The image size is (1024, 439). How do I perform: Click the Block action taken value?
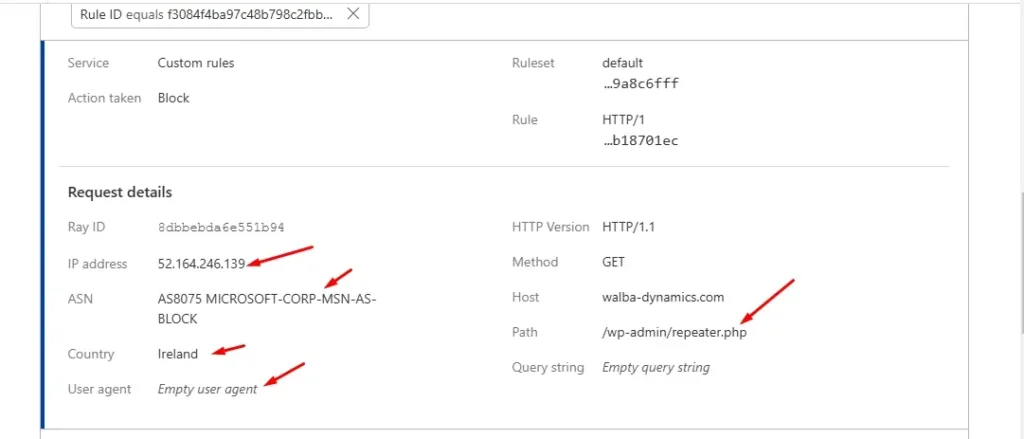click(x=174, y=98)
